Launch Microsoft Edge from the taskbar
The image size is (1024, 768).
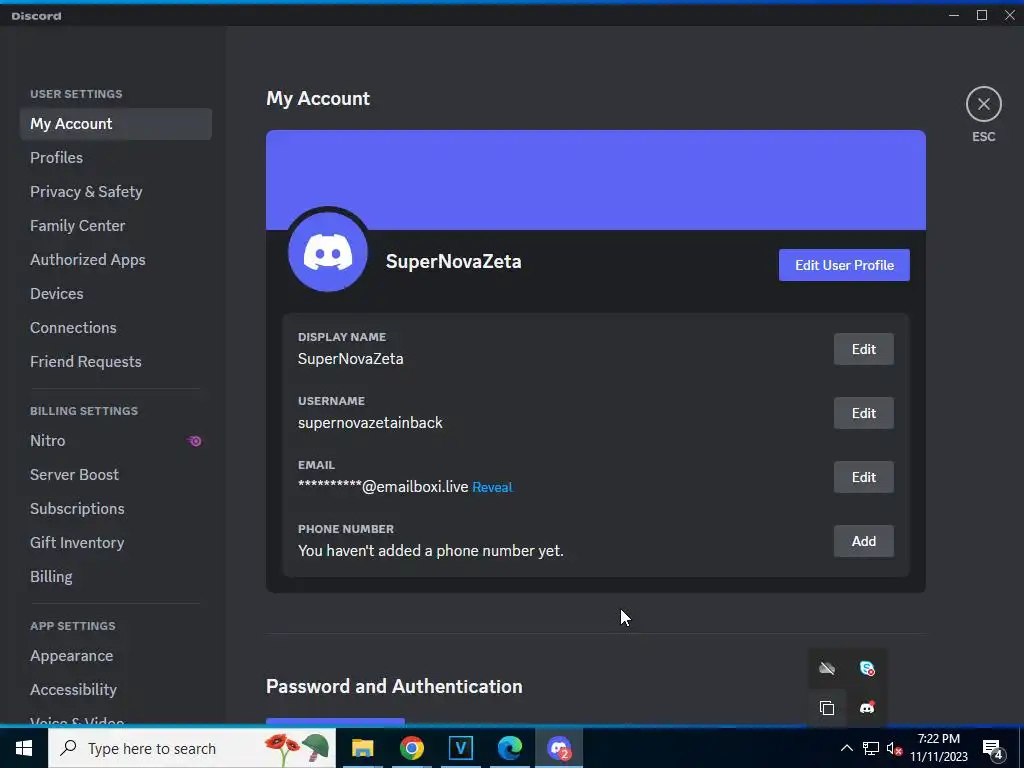pos(509,748)
